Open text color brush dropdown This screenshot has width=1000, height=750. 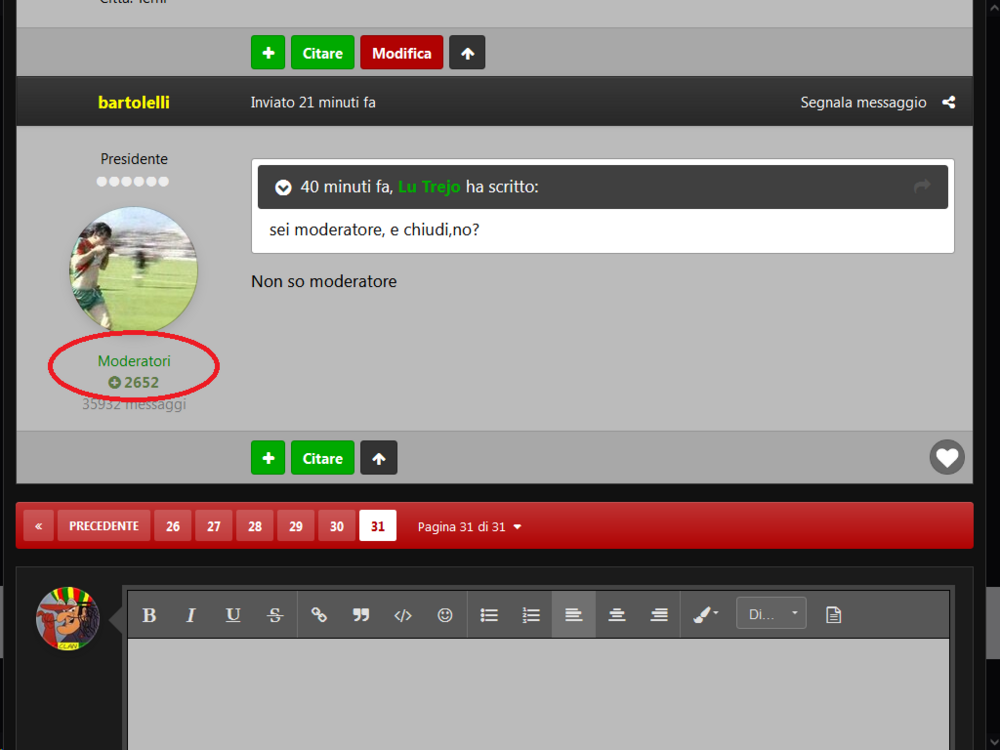coord(706,615)
